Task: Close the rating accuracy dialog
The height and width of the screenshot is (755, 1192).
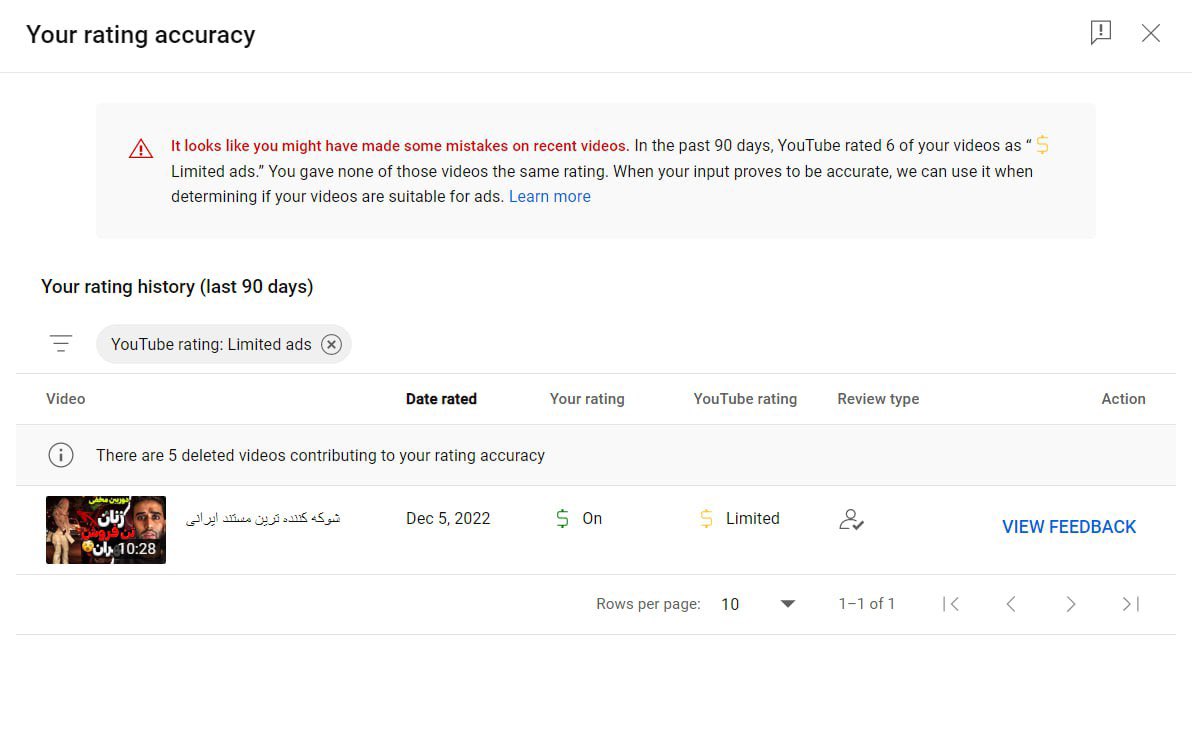Action: click(x=1150, y=33)
